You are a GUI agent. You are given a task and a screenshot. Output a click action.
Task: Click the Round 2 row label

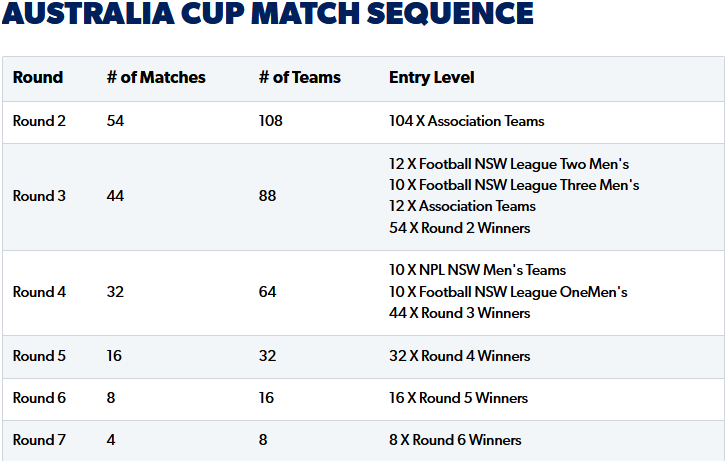39,121
